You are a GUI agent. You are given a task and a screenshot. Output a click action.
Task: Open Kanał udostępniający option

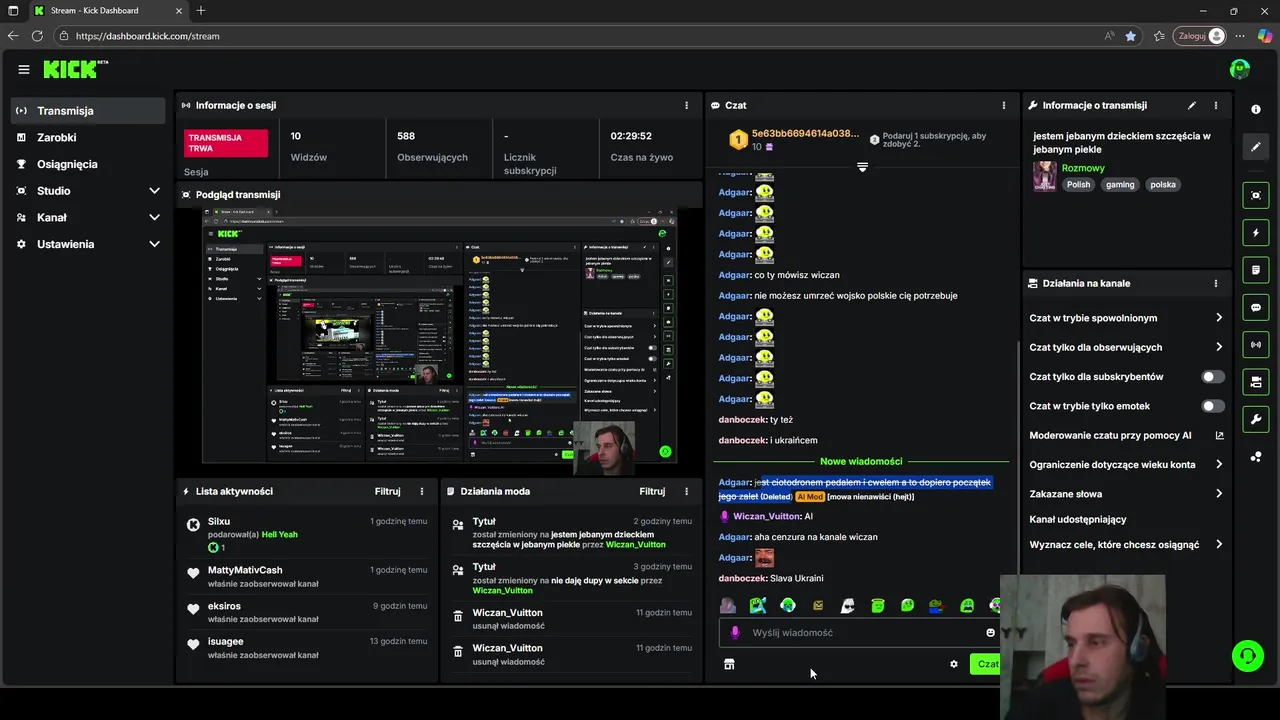1078,520
